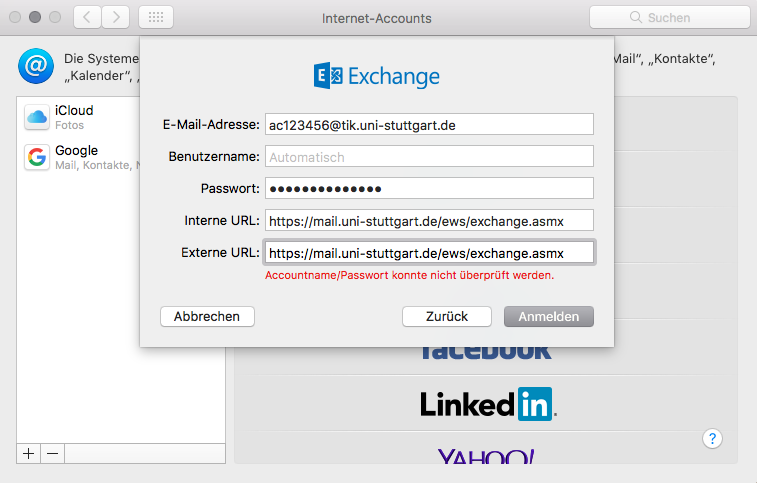757x483 pixels.
Task: Click the Passwort field
Action: pos(429,188)
